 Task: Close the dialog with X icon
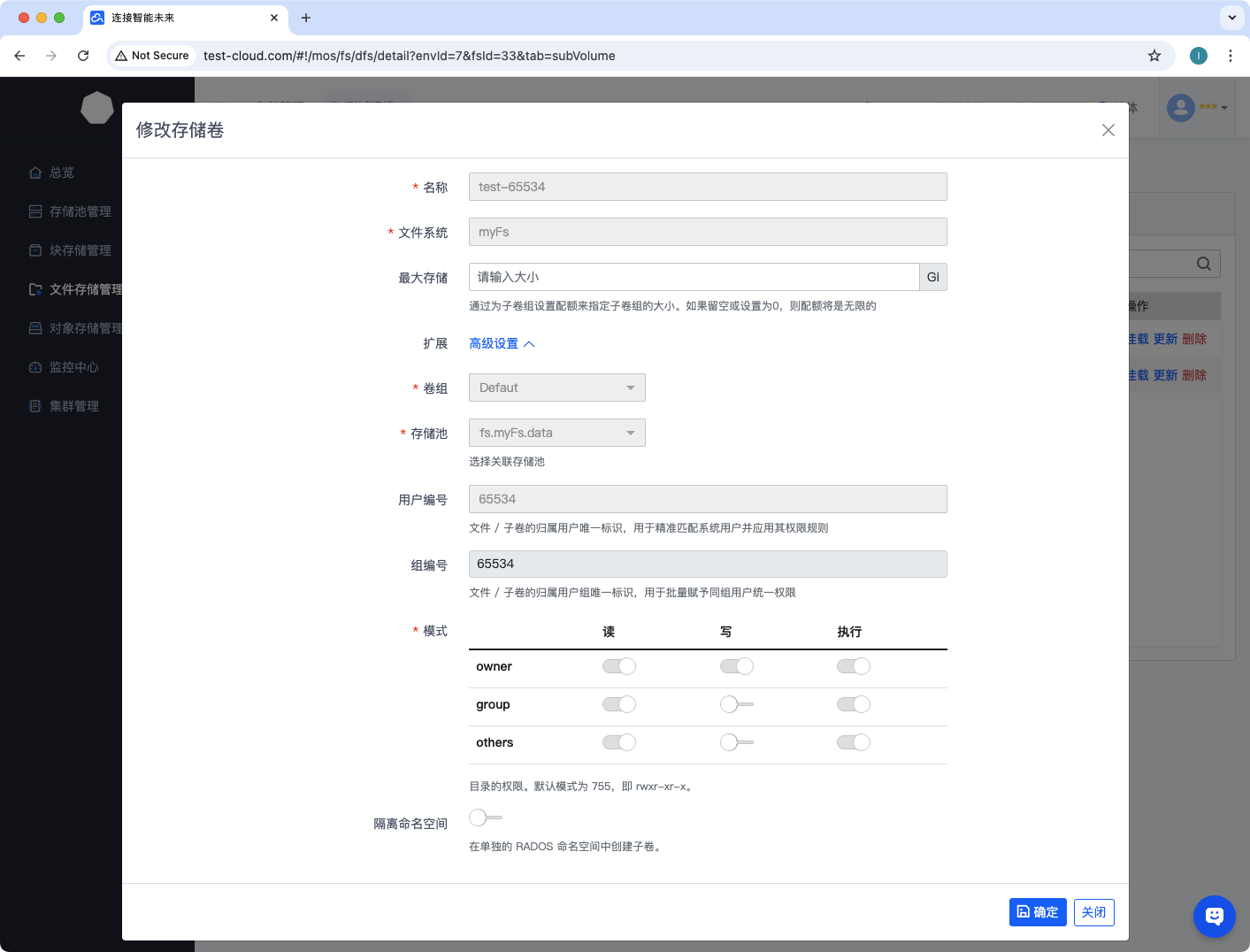click(1108, 130)
